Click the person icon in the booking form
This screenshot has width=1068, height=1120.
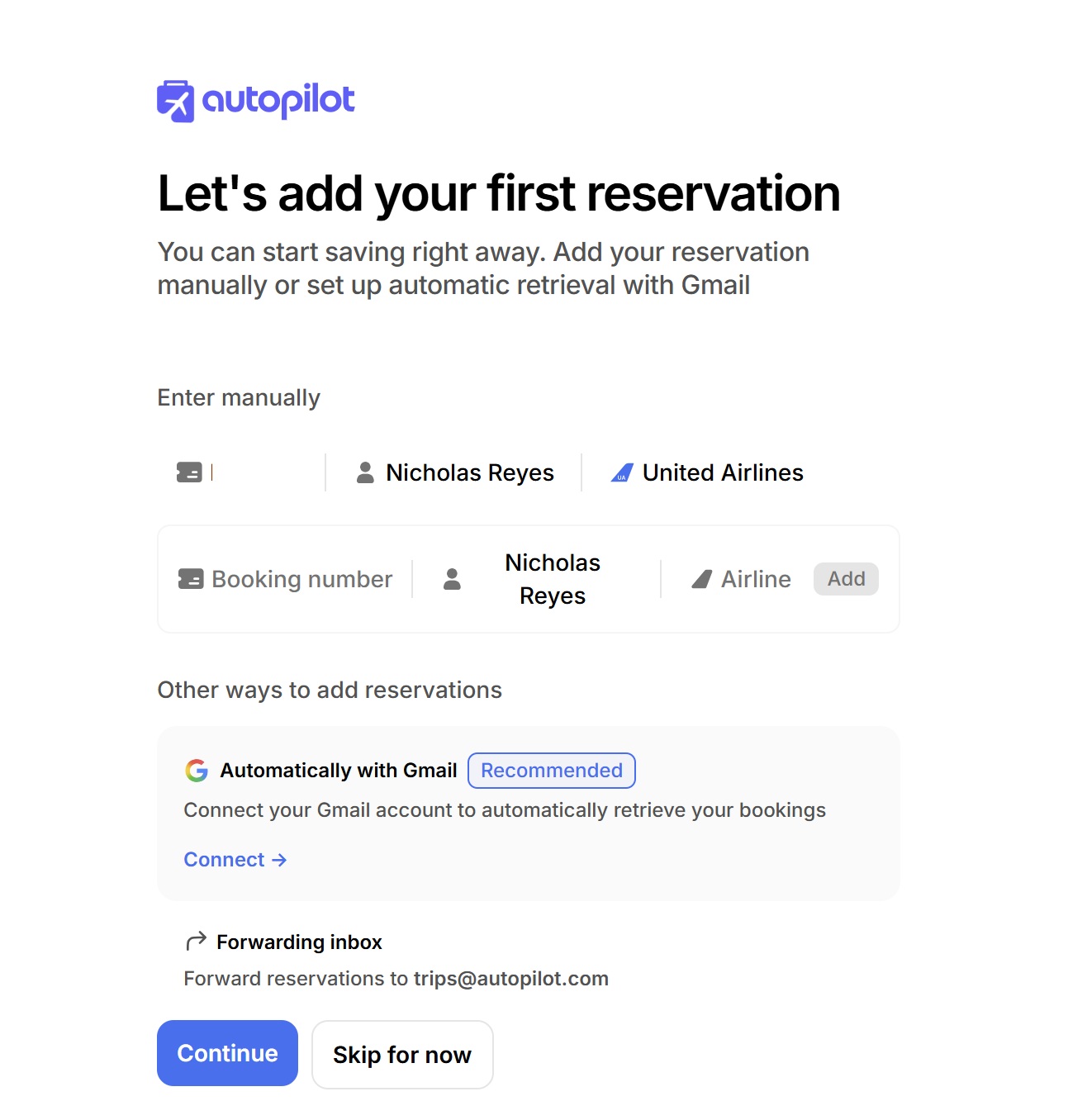[452, 579]
